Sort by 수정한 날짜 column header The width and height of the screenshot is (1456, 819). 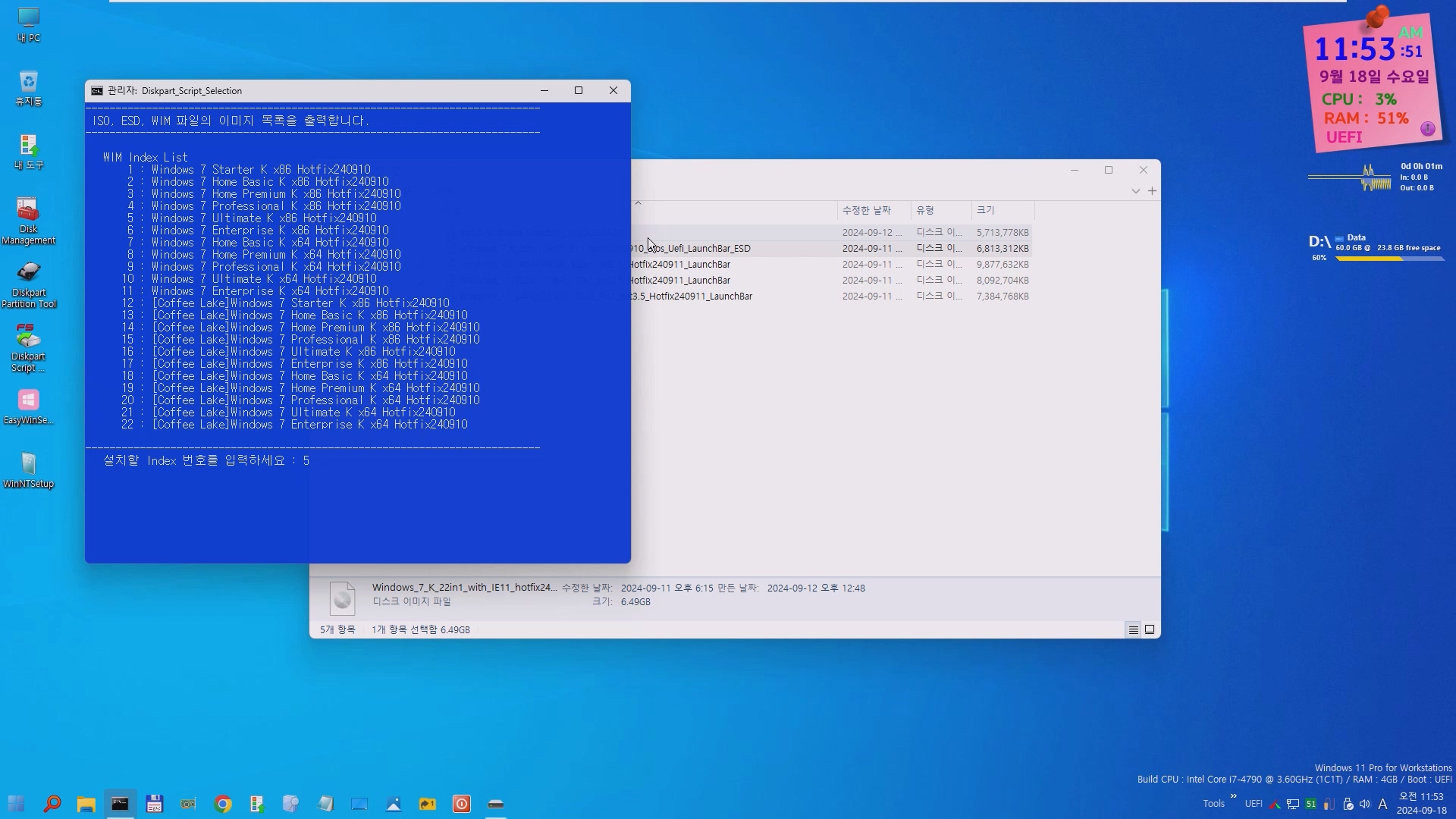coord(866,210)
